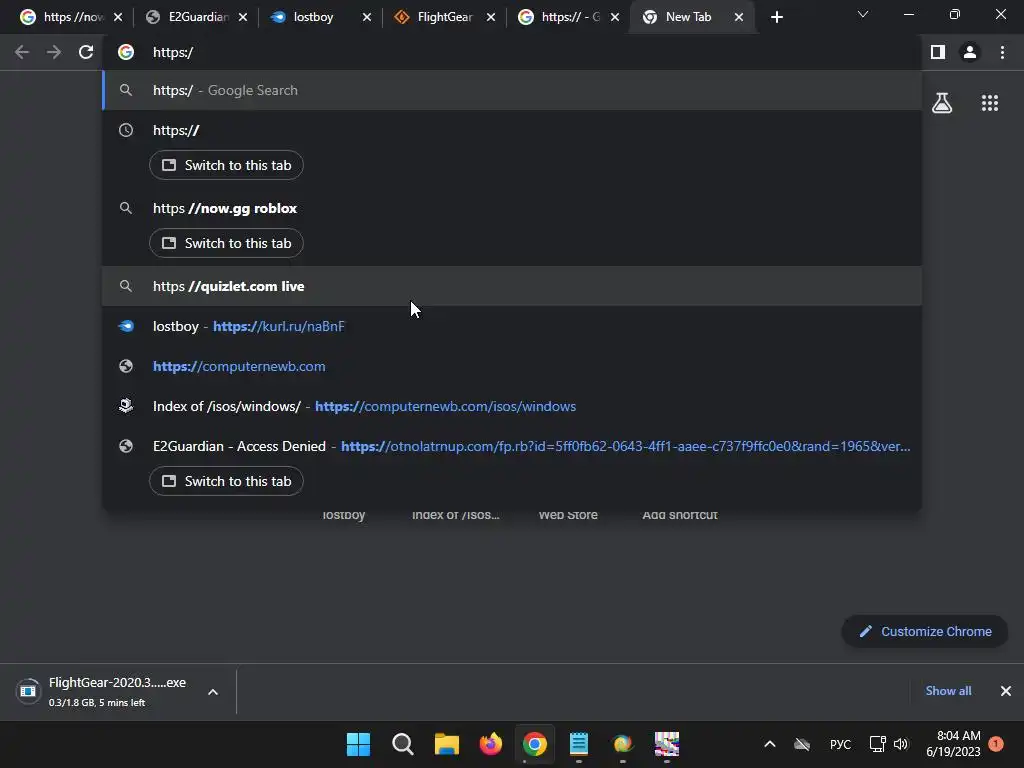Open the Chrome side panel icon
This screenshot has width=1024, height=768.
938,52
